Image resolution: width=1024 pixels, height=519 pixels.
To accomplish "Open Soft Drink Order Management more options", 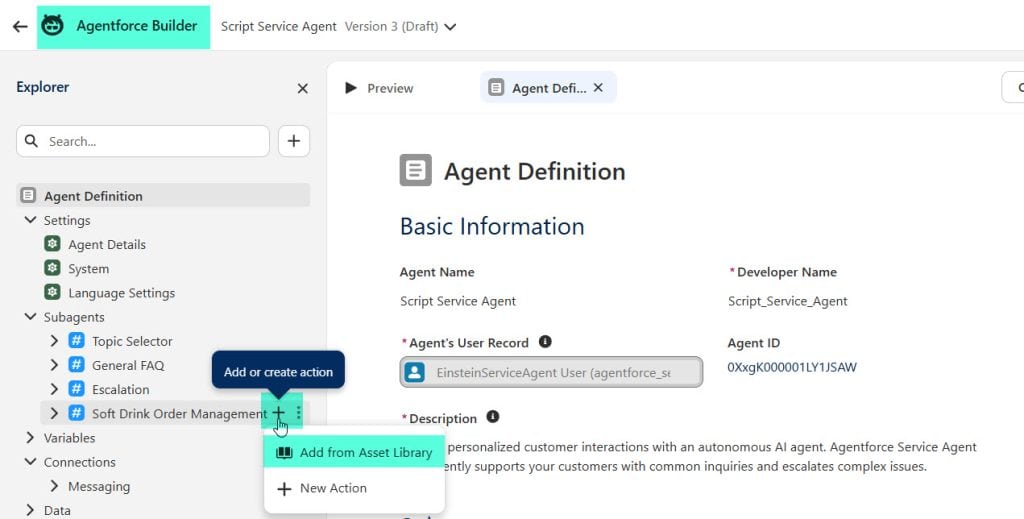I will 298,413.
